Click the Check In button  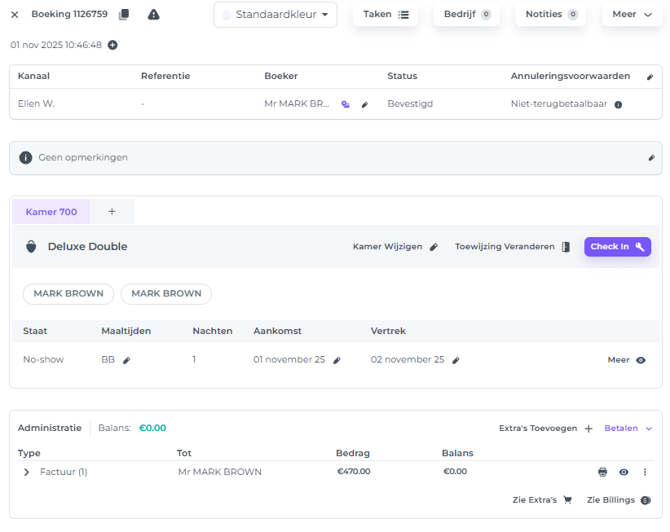pos(617,247)
